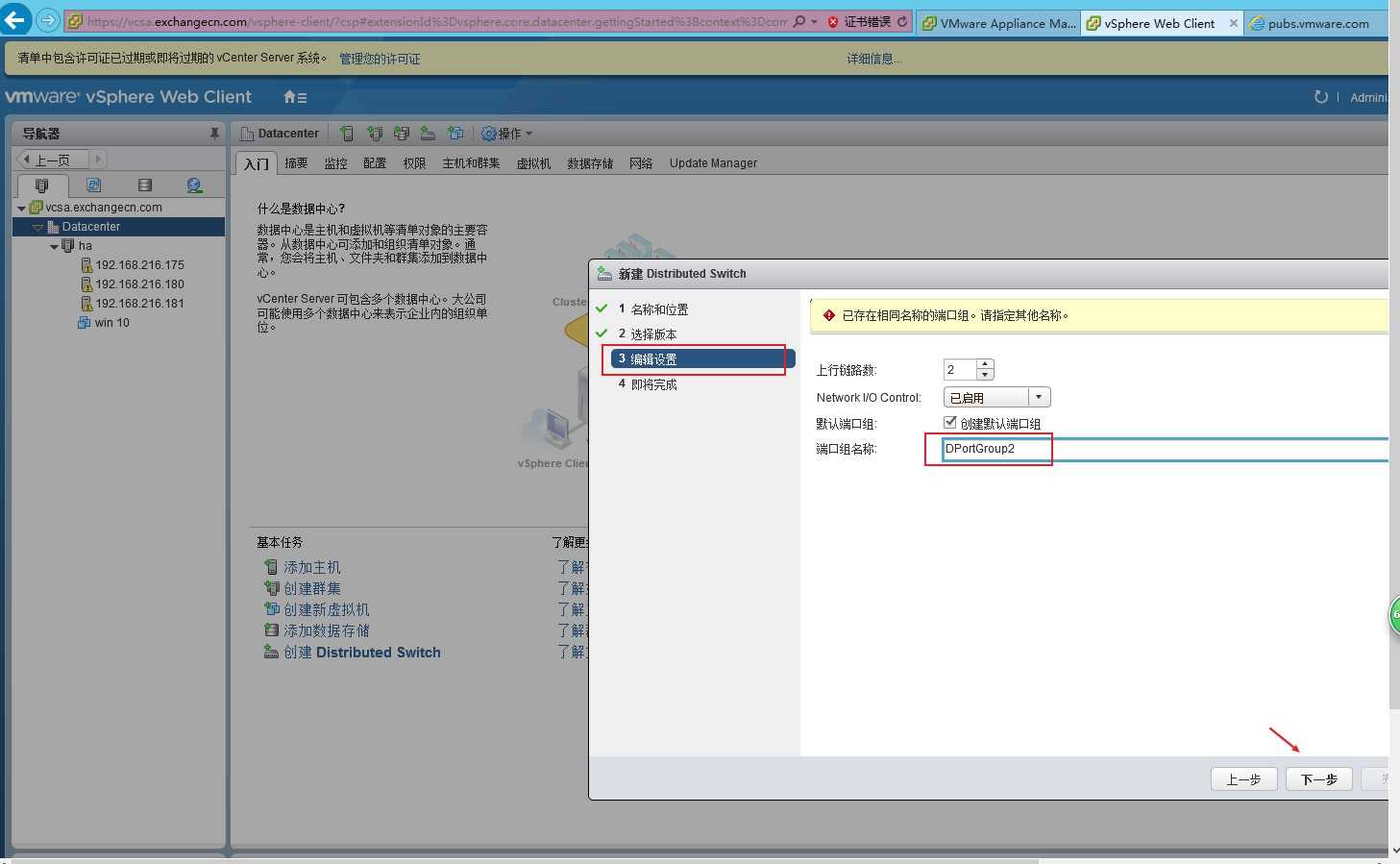
Task: Click the warning icon beside host 192.168.216.175
Action: tap(86, 265)
